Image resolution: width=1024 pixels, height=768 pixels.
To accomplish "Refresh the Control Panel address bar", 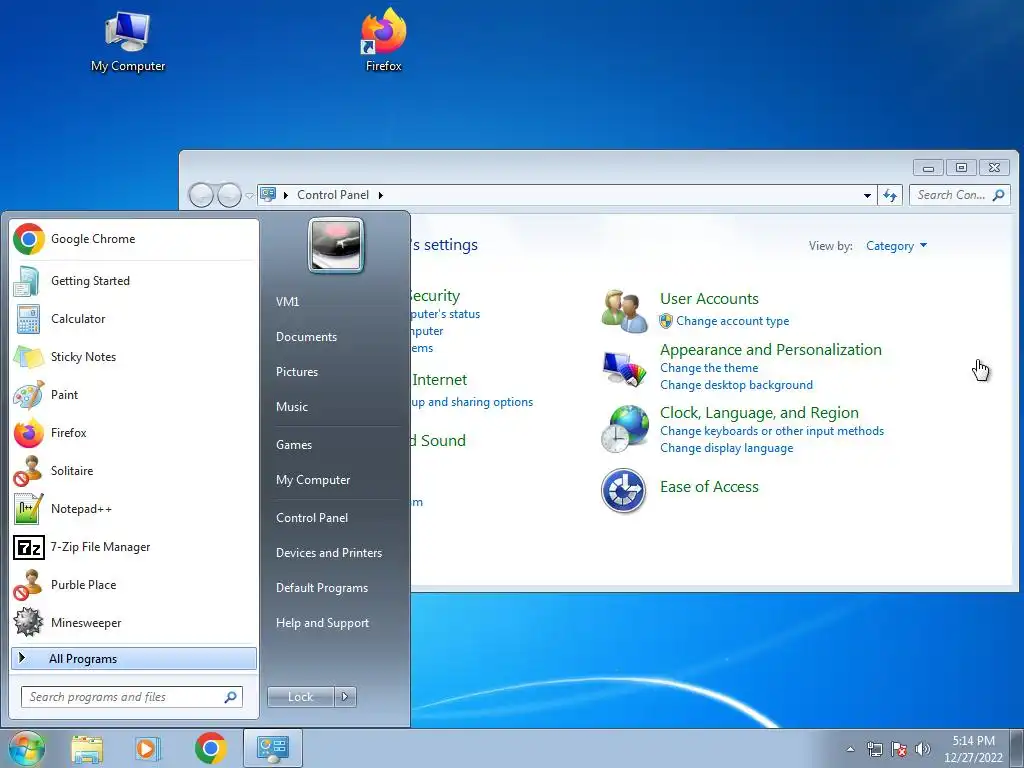I will click(890, 195).
